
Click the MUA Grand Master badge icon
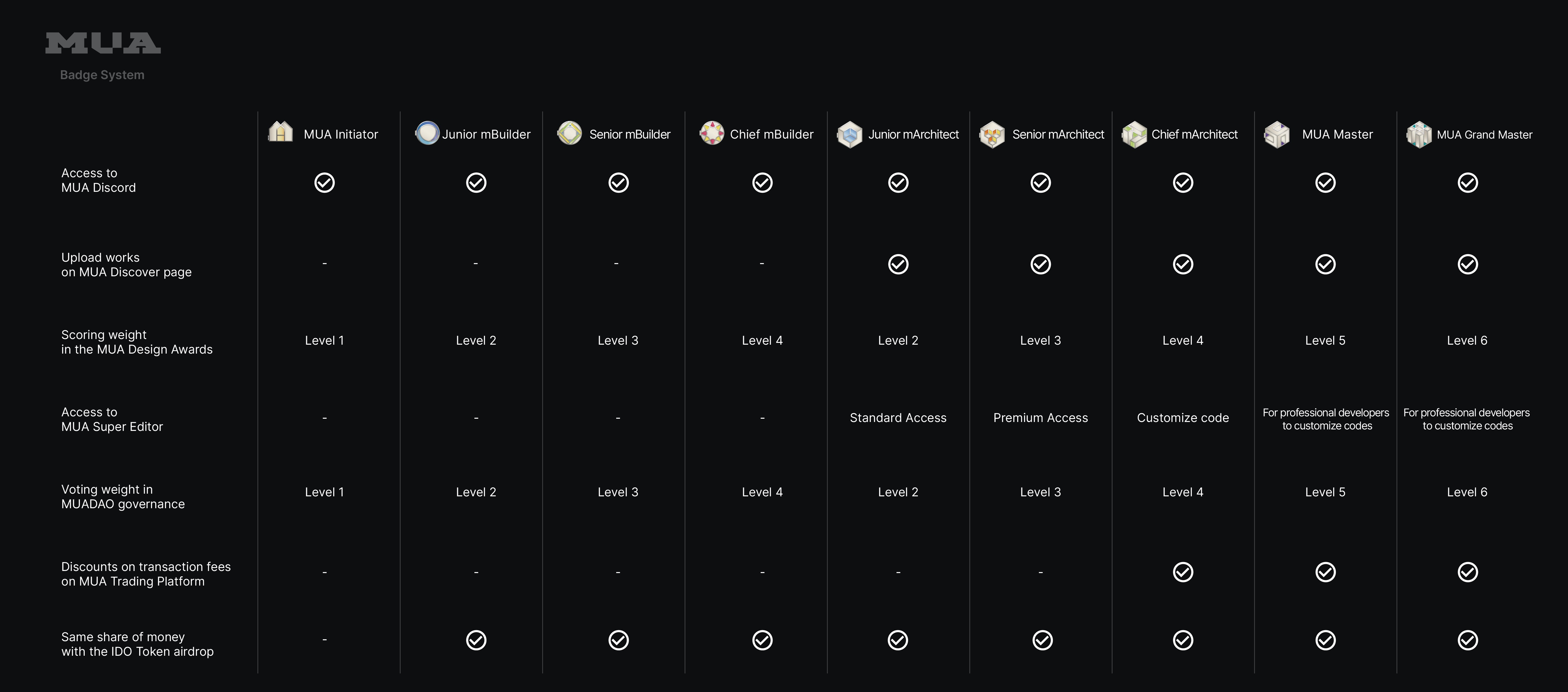click(x=1419, y=134)
